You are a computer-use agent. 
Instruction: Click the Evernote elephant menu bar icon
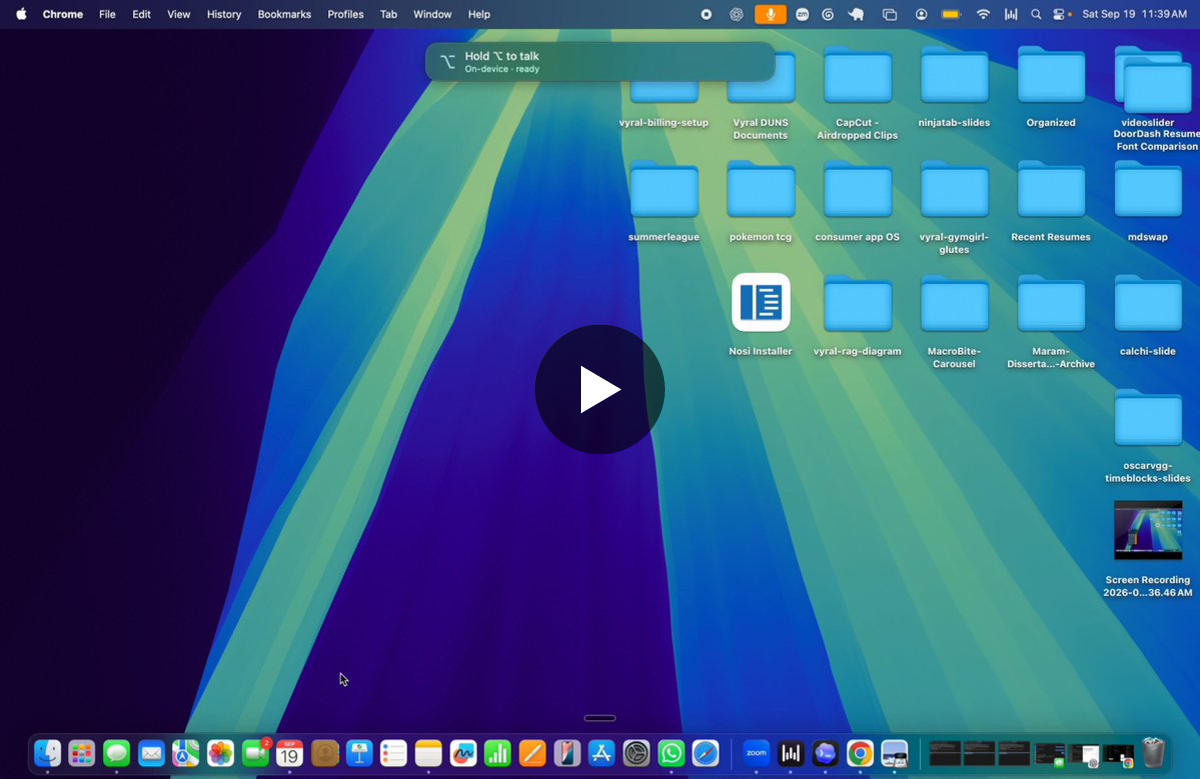(856, 14)
